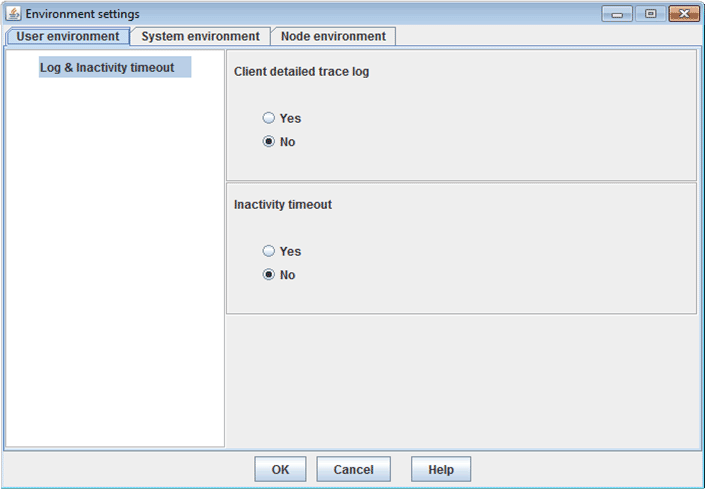The image size is (705, 489).
Task: Click blank area below Inactivity timeout panel
Action: pyautogui.click(x=462, y=381)
